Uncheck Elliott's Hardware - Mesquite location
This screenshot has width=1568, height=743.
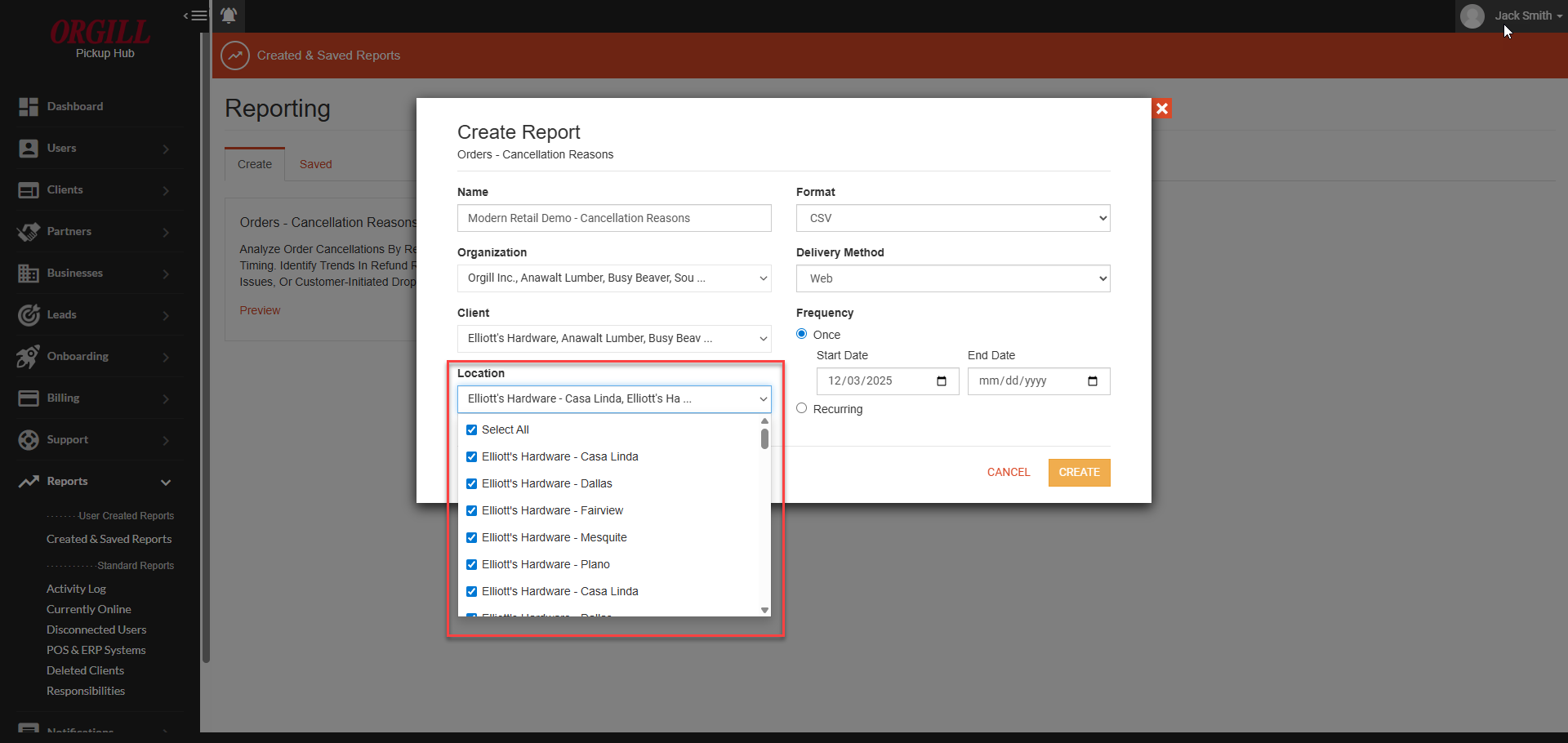click(x=471, y=538)
